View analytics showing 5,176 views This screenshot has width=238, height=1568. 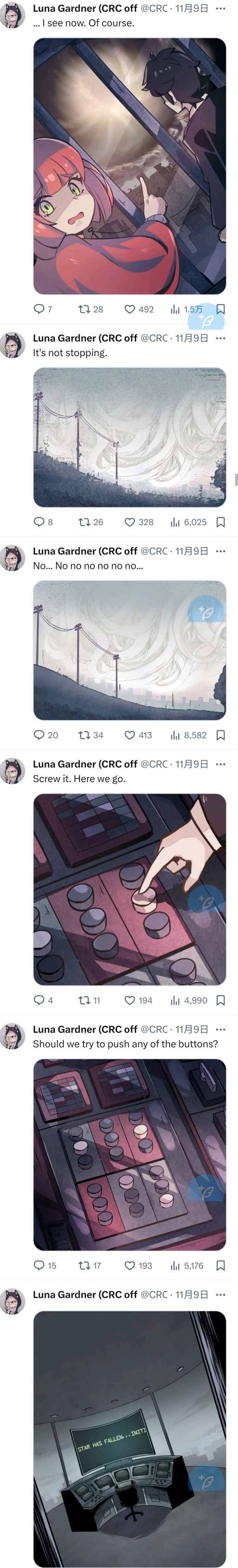tap(188, 1266)
